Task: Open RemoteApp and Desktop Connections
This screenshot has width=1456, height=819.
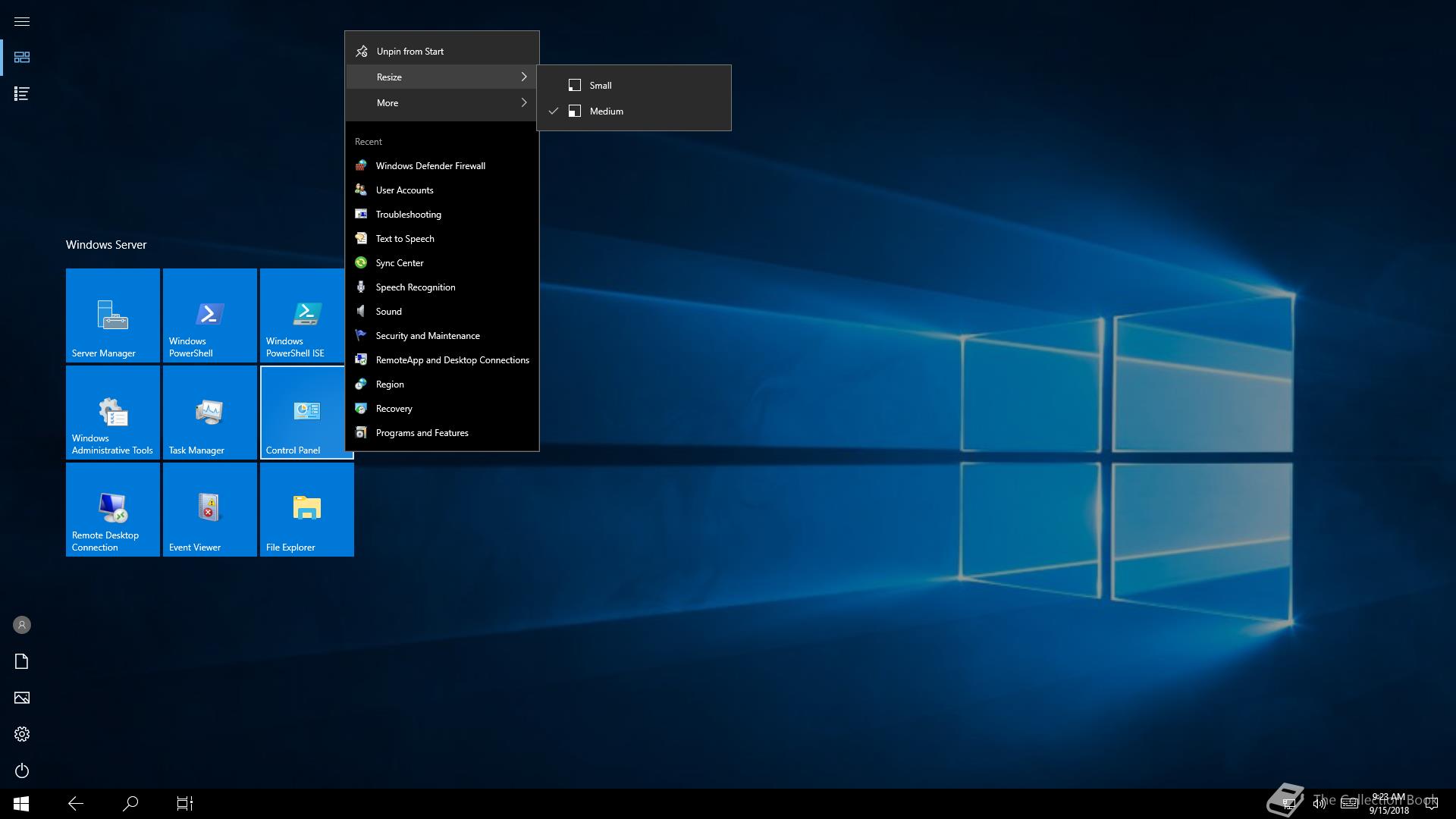Action: [x=442, y=360]
